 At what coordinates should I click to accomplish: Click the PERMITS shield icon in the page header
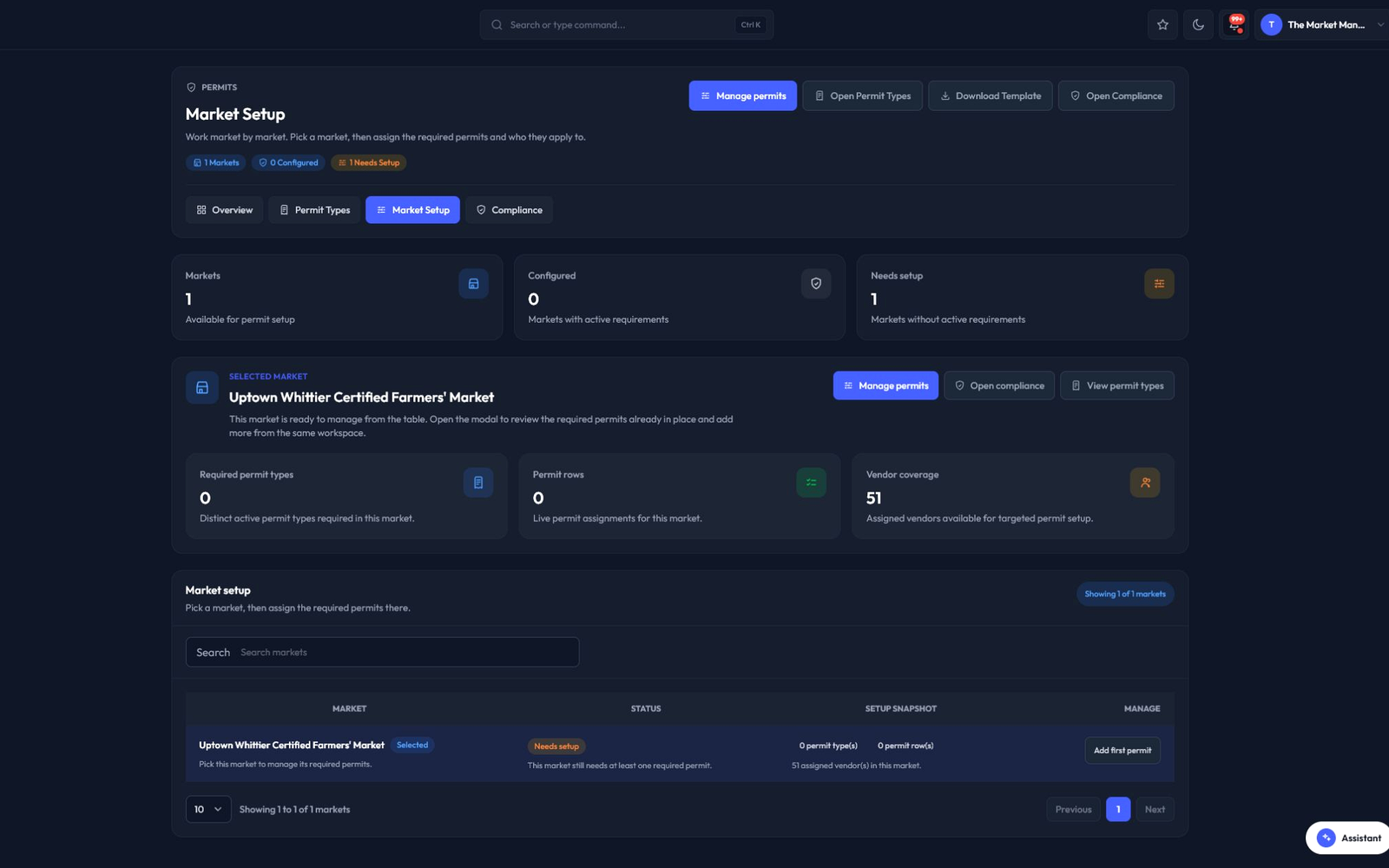[191, 88]
